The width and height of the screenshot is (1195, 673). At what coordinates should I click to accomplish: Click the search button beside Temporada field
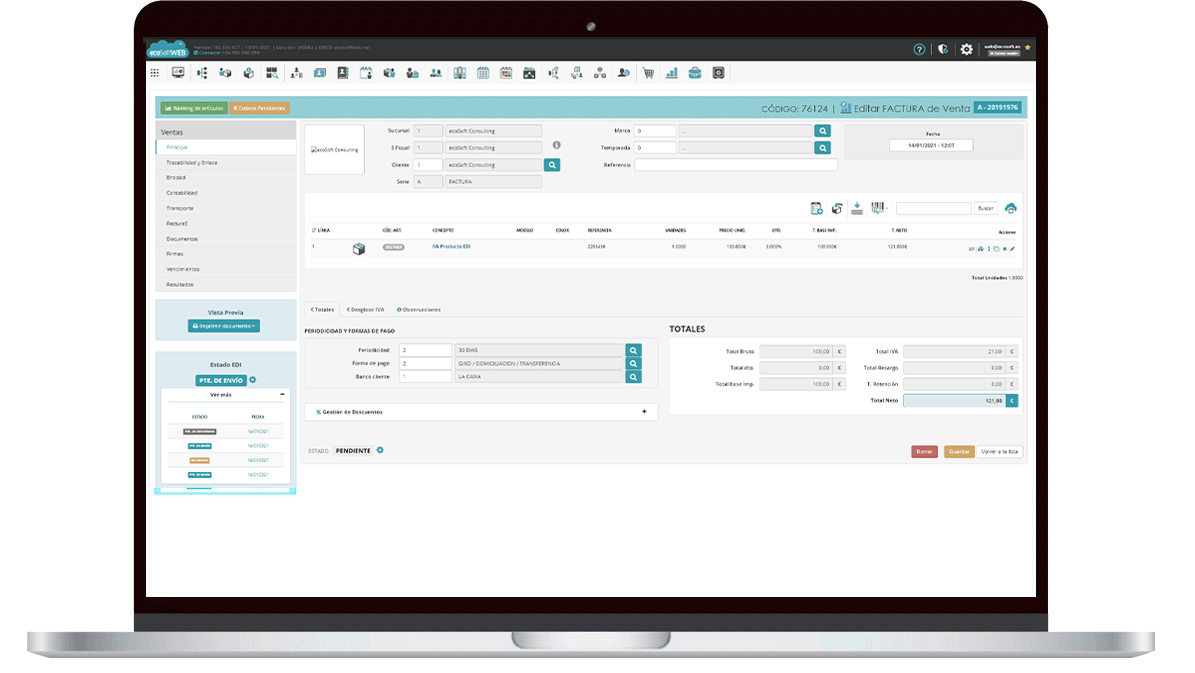[822, 148]
